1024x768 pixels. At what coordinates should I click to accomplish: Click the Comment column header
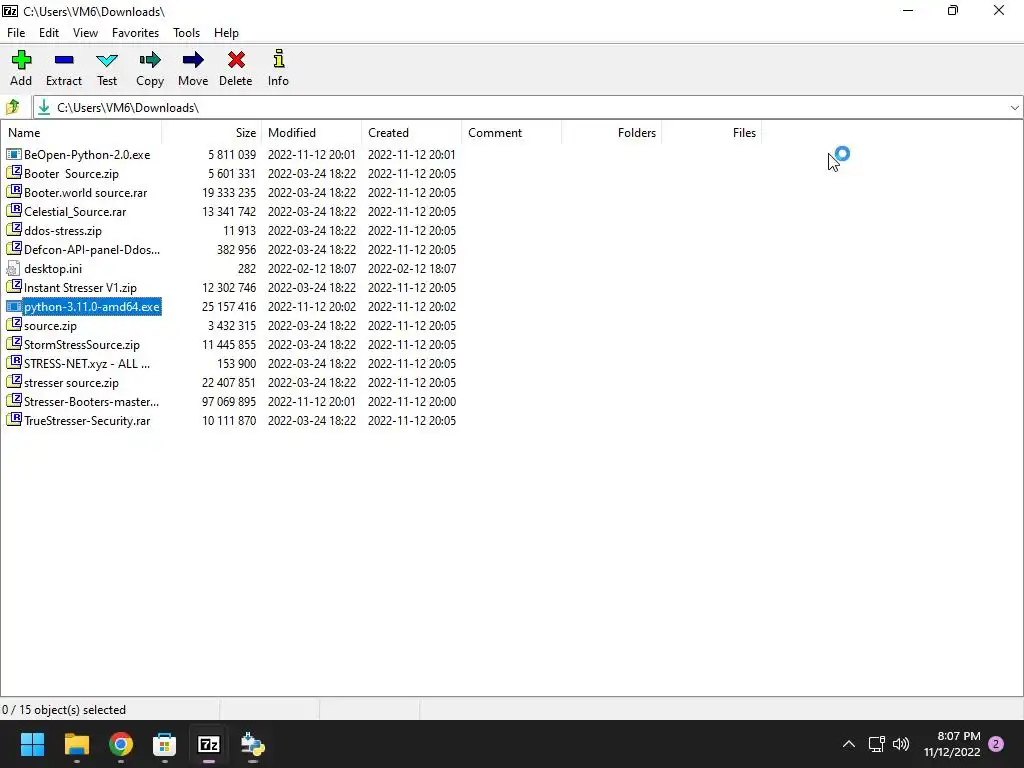point(511,133)
